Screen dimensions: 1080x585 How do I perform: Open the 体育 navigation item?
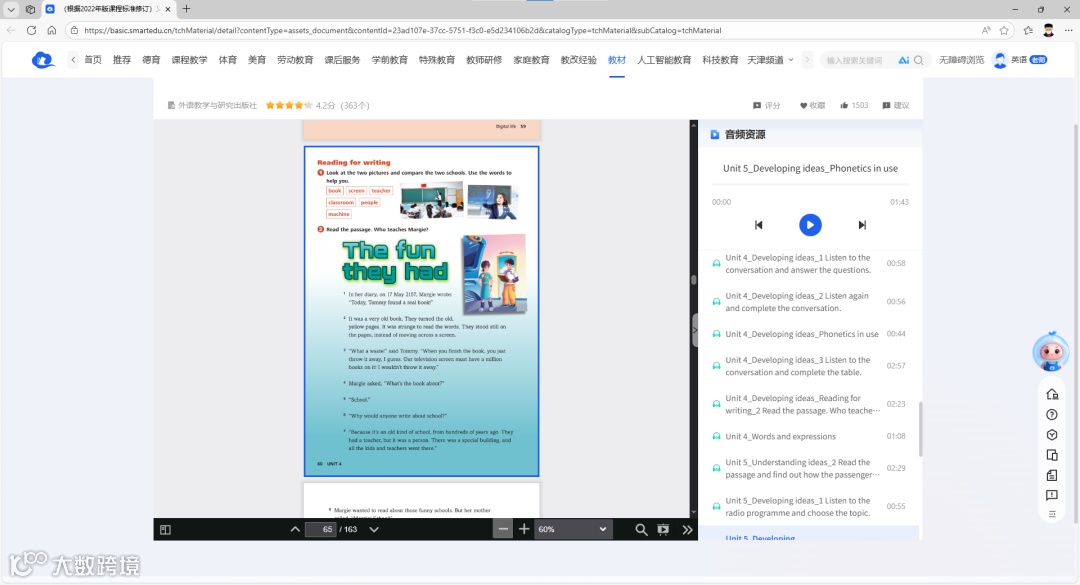(x=228, y=60)
